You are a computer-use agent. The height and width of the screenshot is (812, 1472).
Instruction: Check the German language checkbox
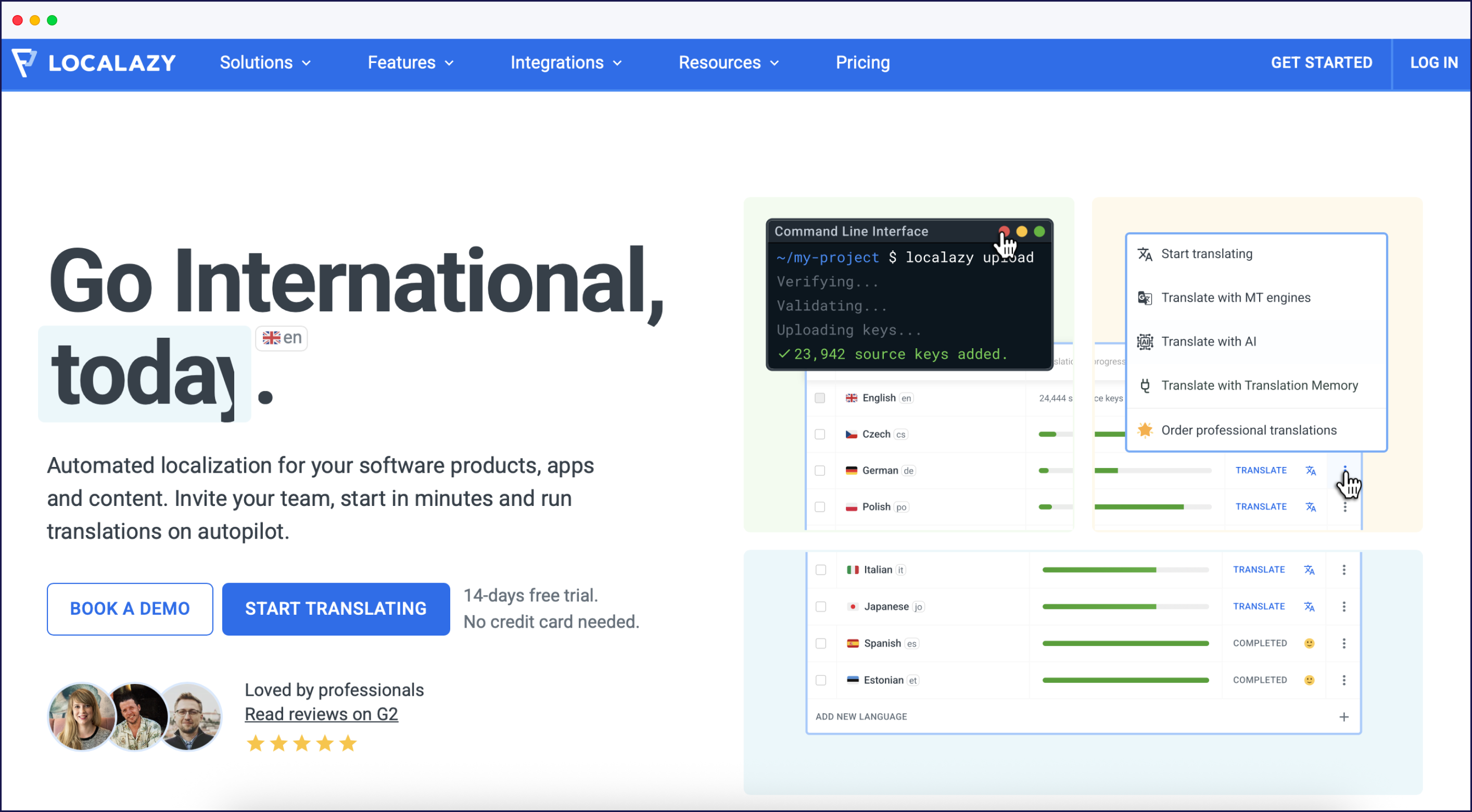point(820,471)
